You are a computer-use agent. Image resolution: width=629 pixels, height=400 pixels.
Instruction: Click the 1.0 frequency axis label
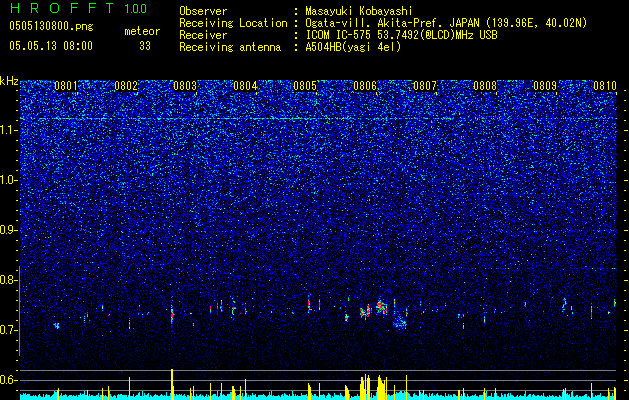point(8,180)
